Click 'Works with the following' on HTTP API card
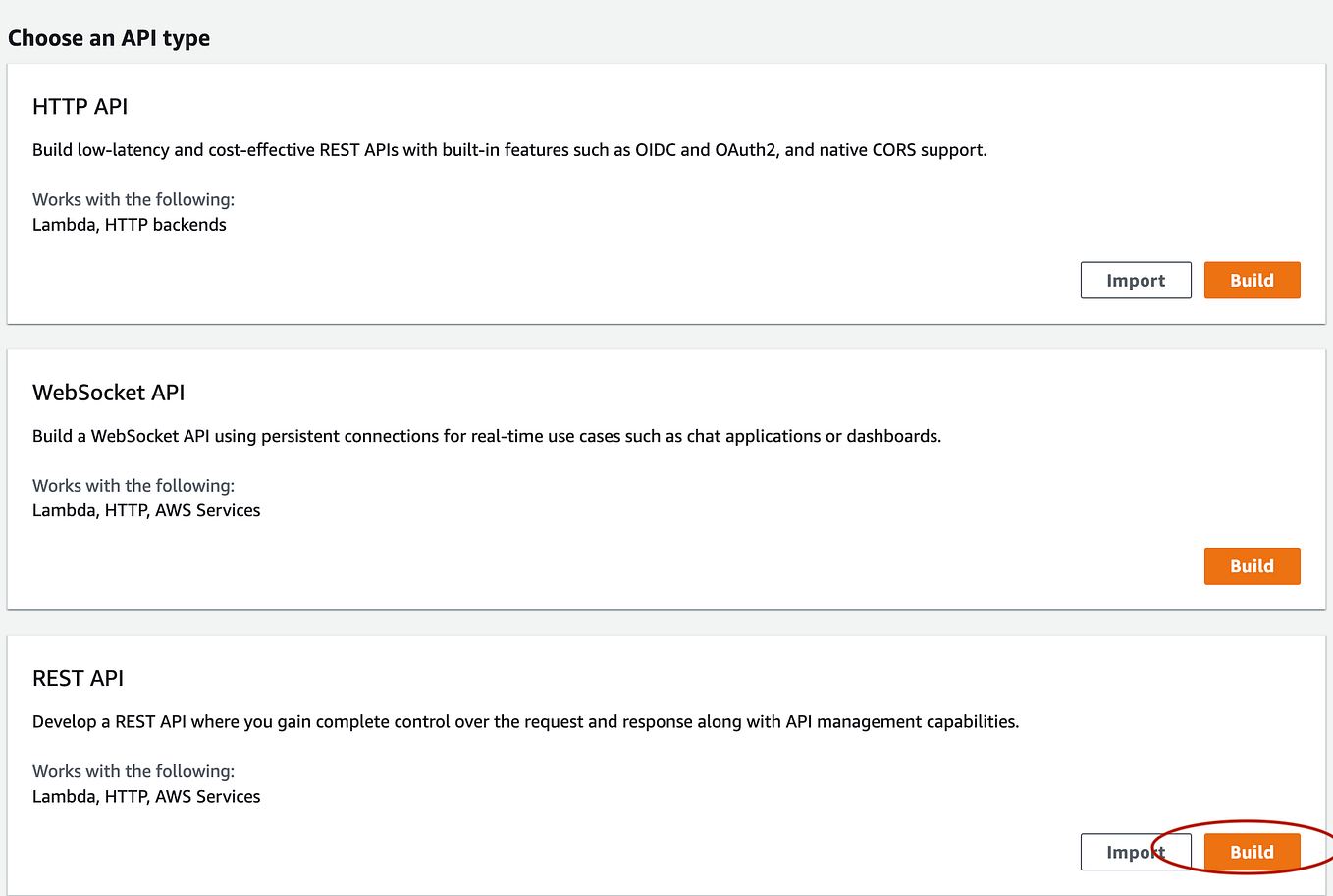 tap(133, 199)
